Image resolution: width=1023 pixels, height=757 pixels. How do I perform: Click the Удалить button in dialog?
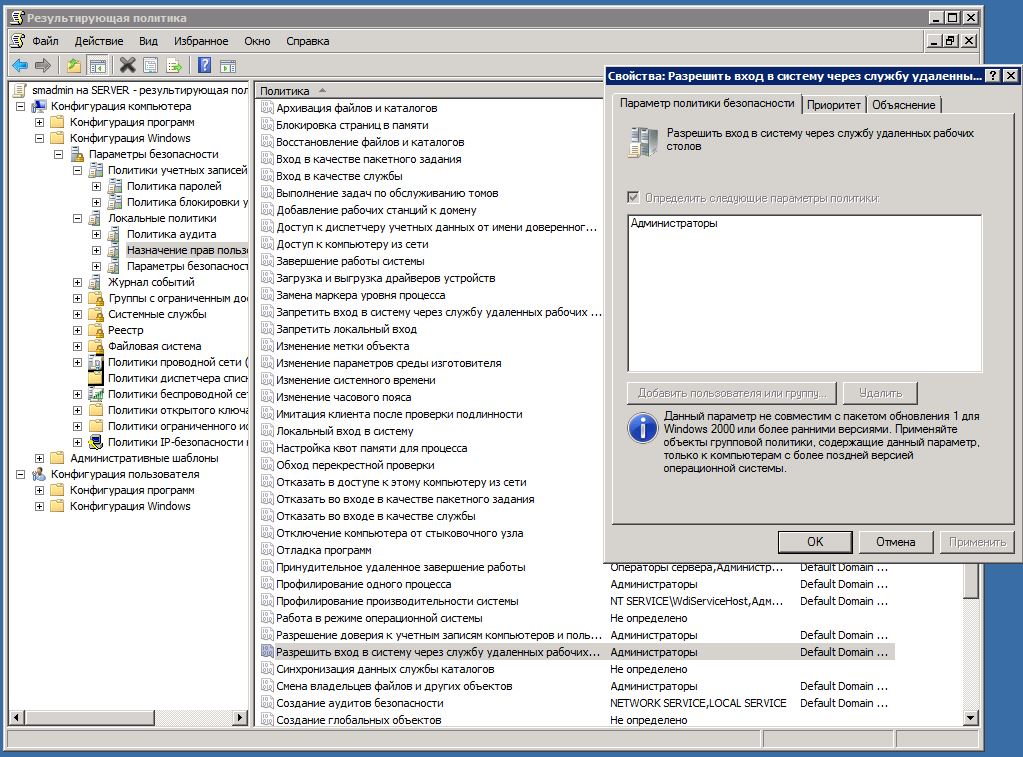click(x=880, y=393)
